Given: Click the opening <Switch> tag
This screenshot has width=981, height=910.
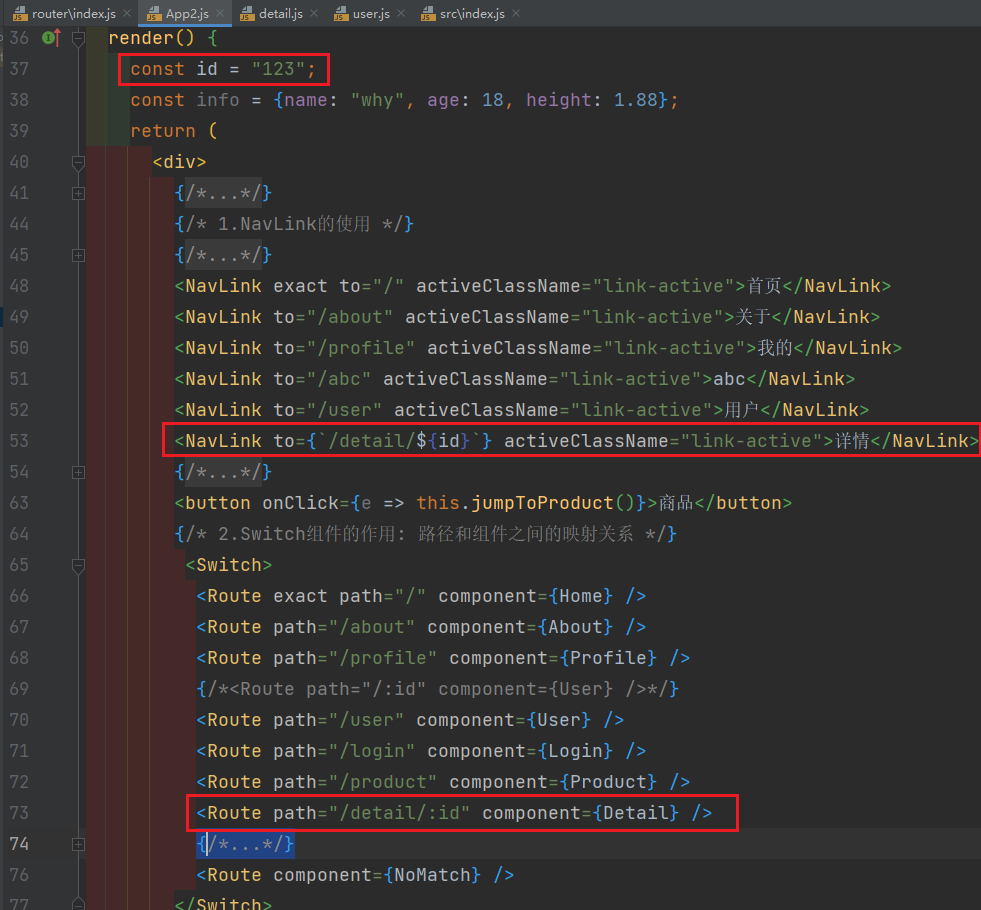Looking at the screenshot, I should [229, 565].
